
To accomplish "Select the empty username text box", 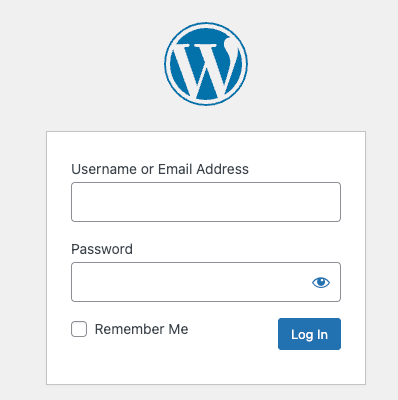I will pos(206,202).
